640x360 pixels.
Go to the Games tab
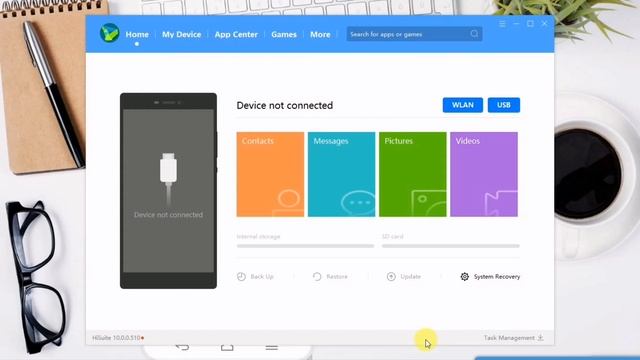(x=284, y=35)
